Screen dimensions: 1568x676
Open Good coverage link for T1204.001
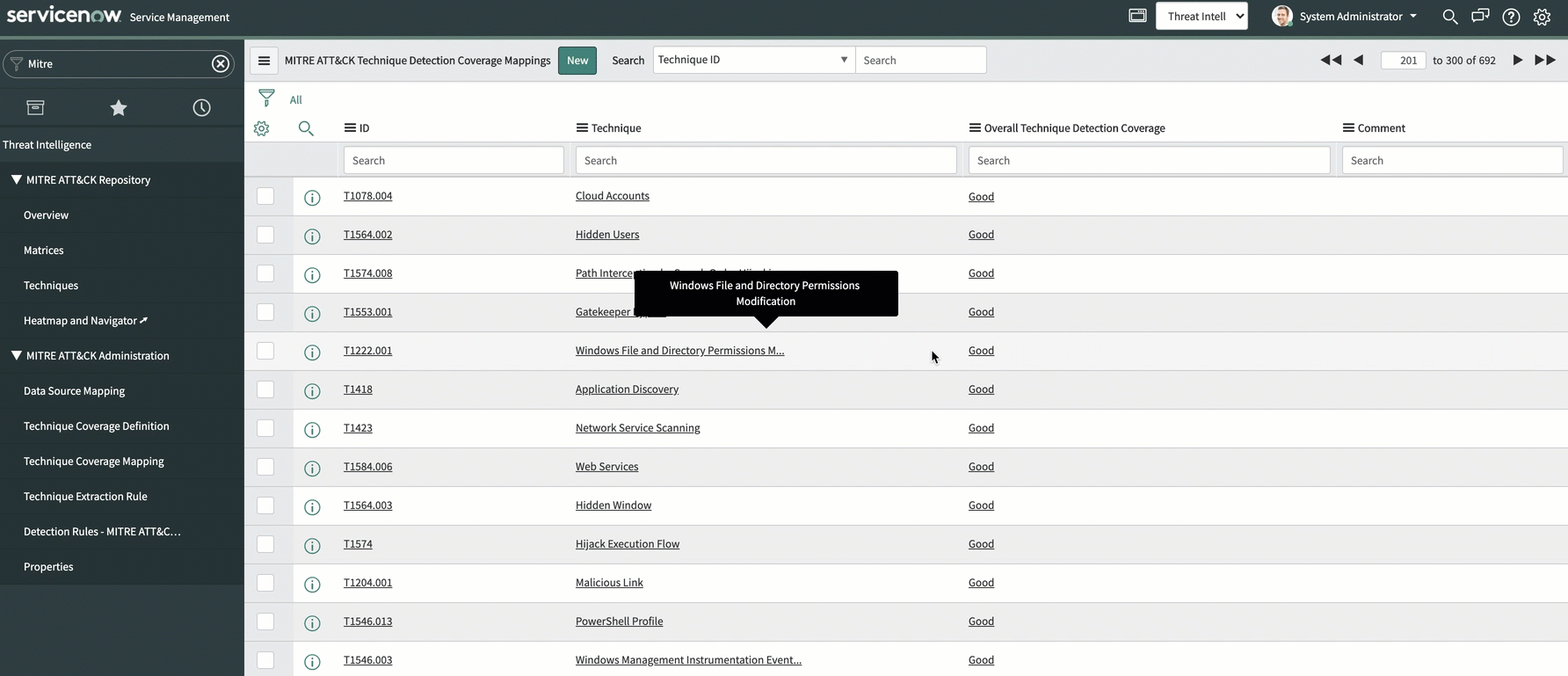981,583
